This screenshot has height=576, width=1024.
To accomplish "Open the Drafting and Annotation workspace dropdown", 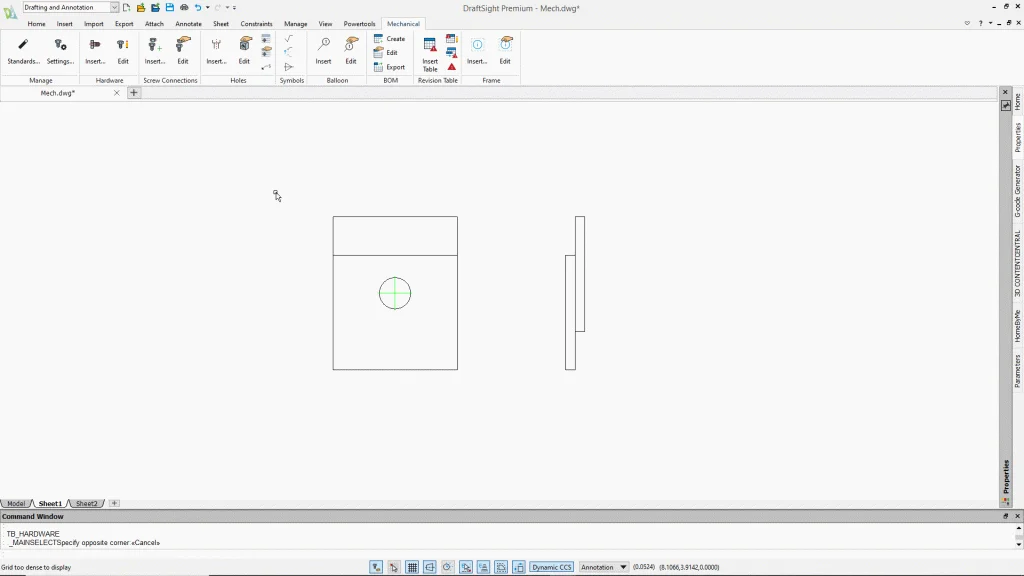I will 114,8.
